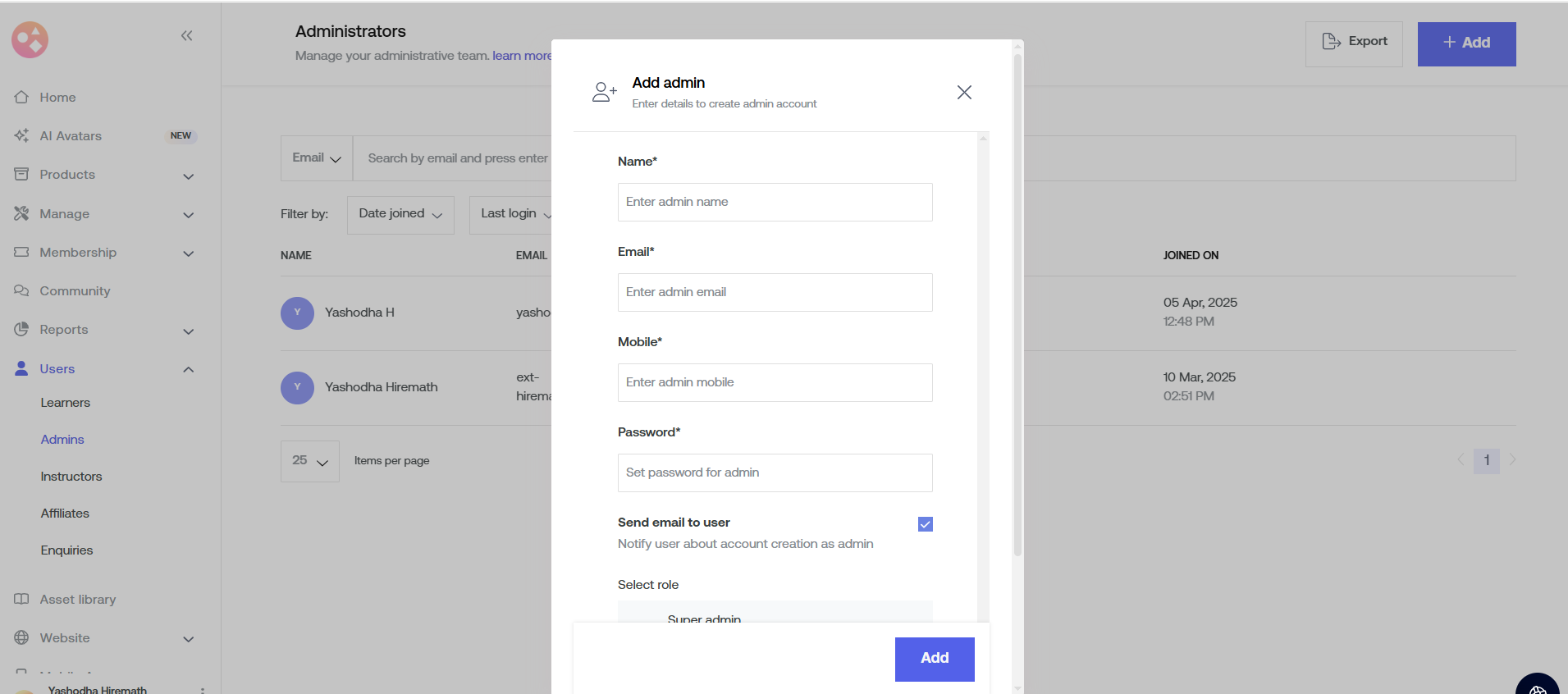Image resolution: width=1568 pixels, height=694 pixels.
Task: Open AI Avatars sparkle icon
Action: point(21,135)
